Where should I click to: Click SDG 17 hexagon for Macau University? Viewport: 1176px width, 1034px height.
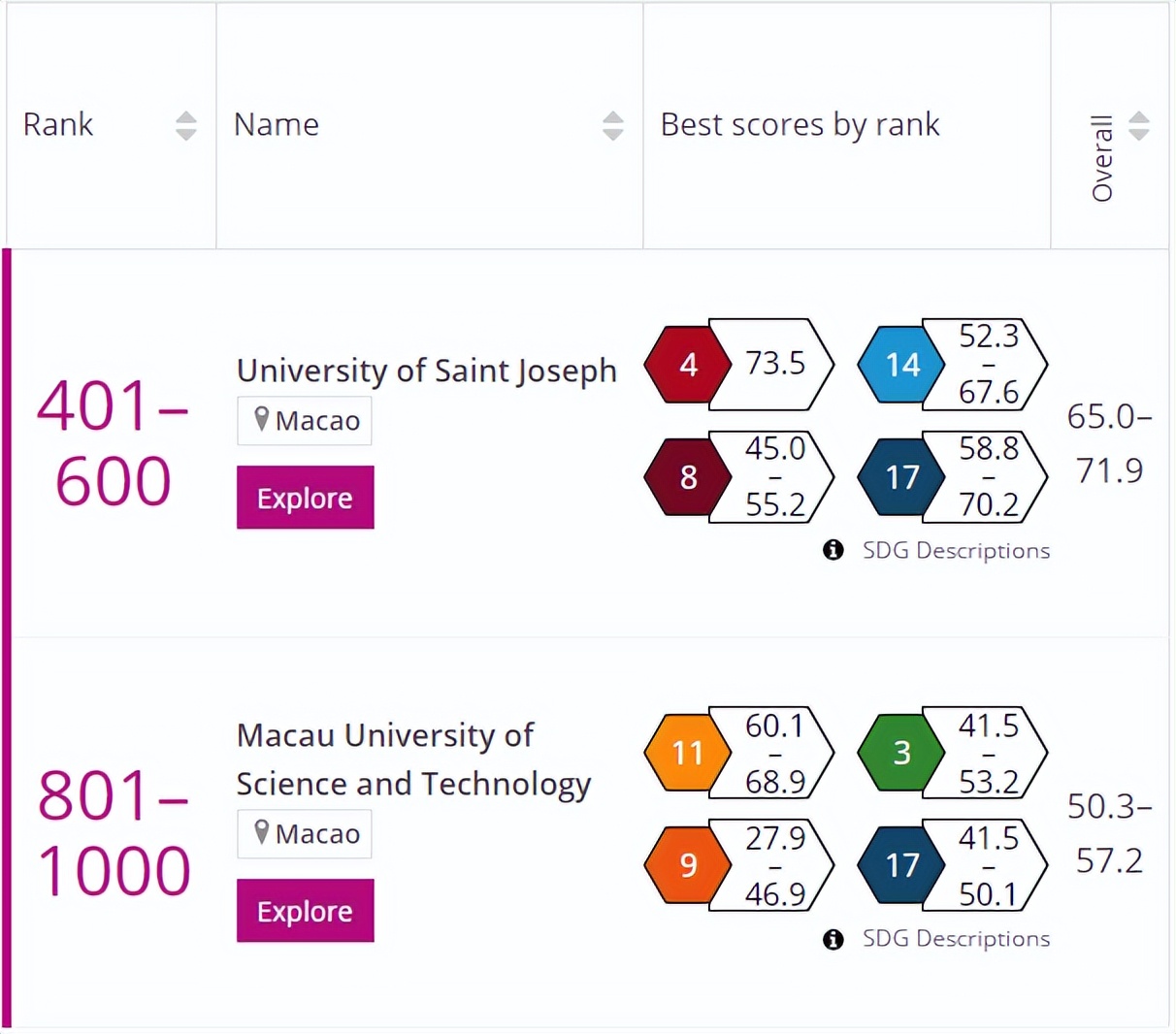[900, 864]
